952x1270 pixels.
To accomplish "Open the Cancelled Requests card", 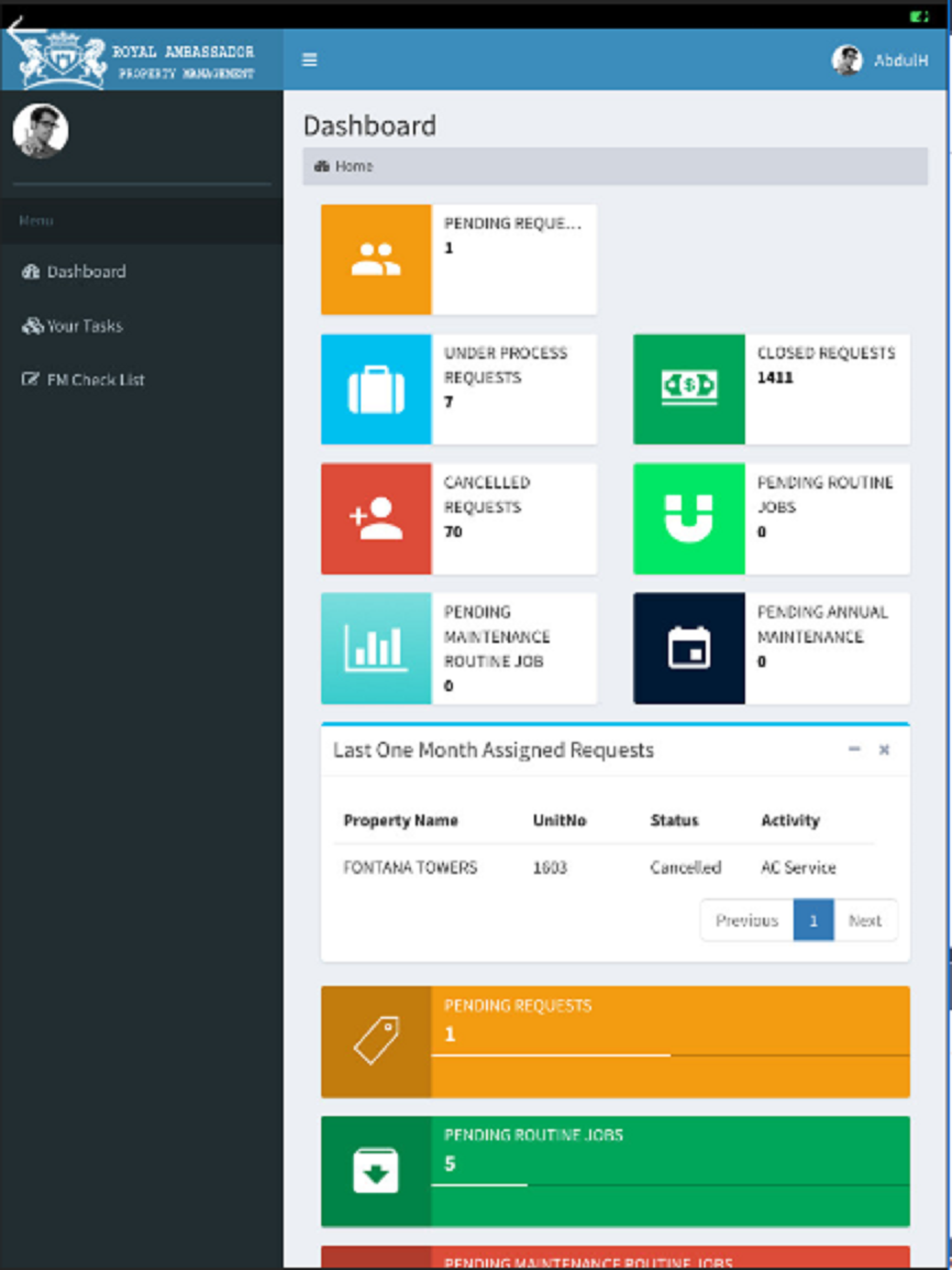I will pos(459,518).
